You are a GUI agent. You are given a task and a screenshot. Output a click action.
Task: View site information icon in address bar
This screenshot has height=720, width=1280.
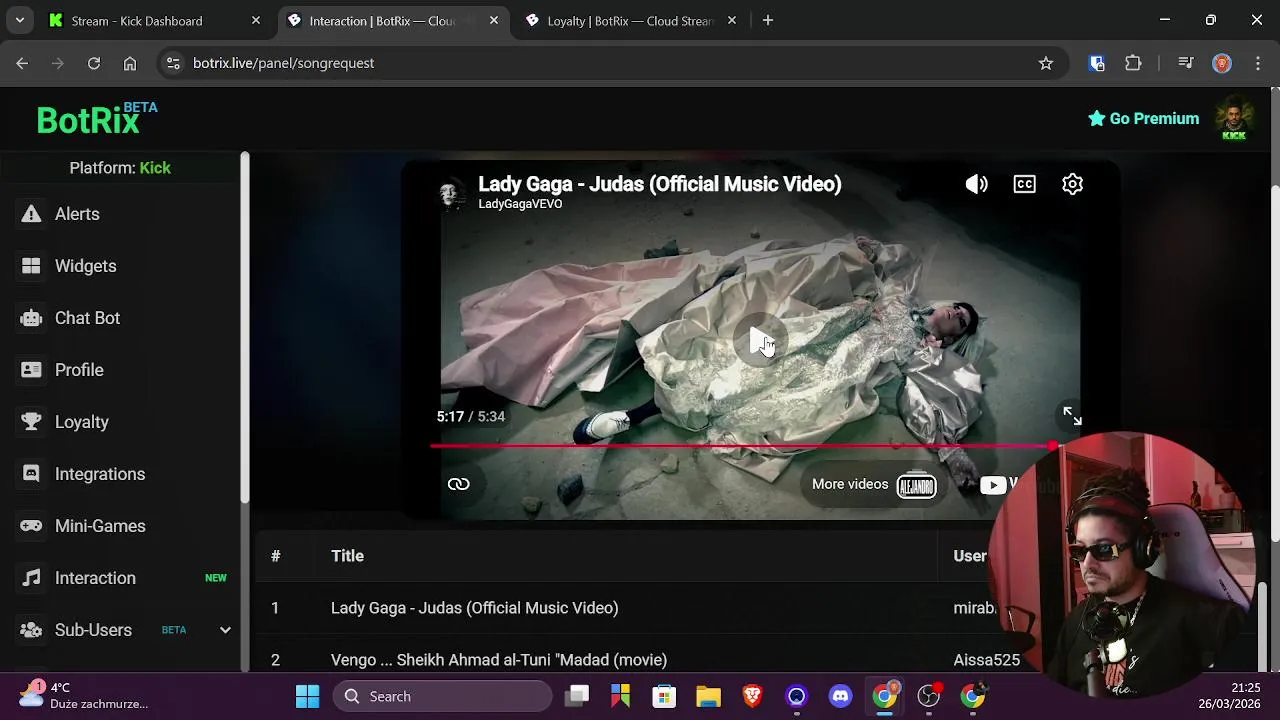[x=173, y=63]
